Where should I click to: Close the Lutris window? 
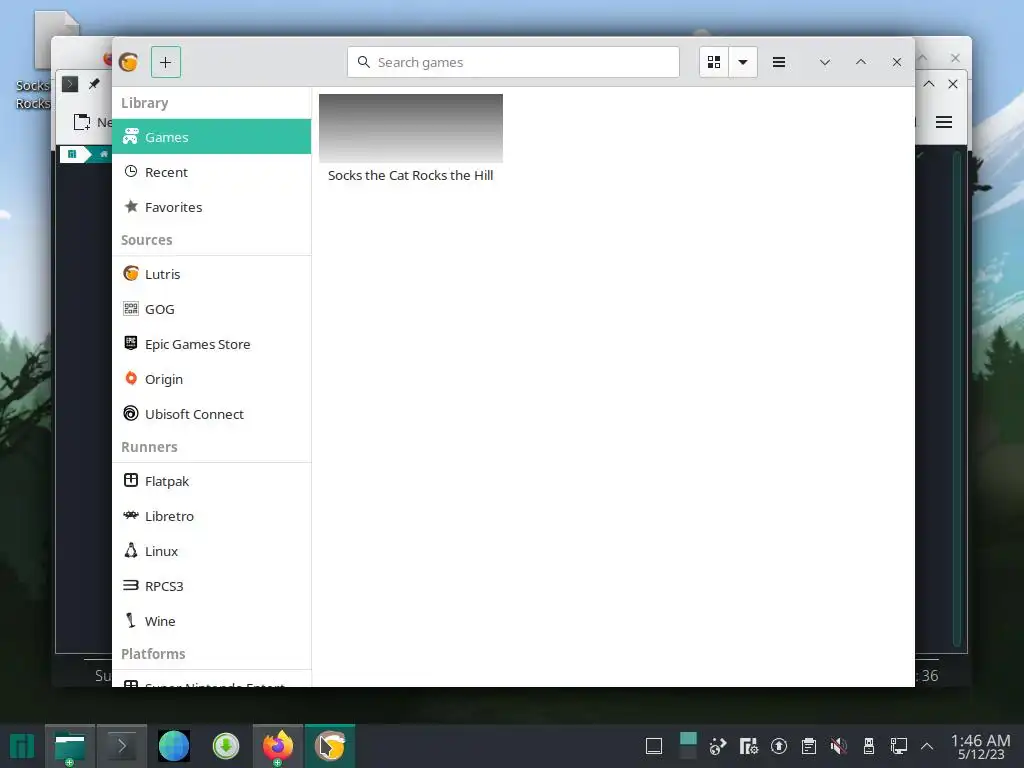point(897,62)
